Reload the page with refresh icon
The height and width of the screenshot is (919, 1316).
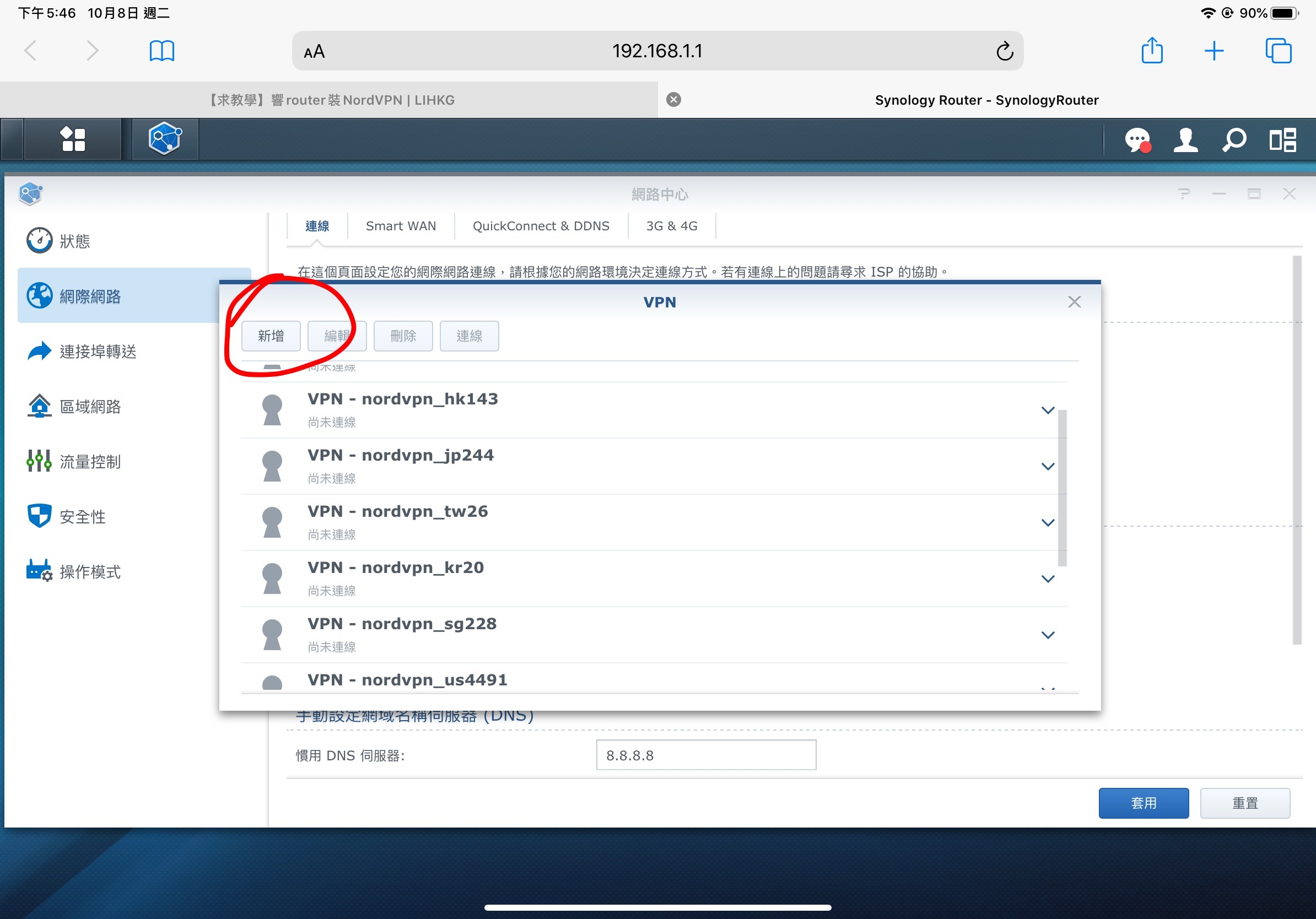pyautogui.click(x=1005, y=51)
